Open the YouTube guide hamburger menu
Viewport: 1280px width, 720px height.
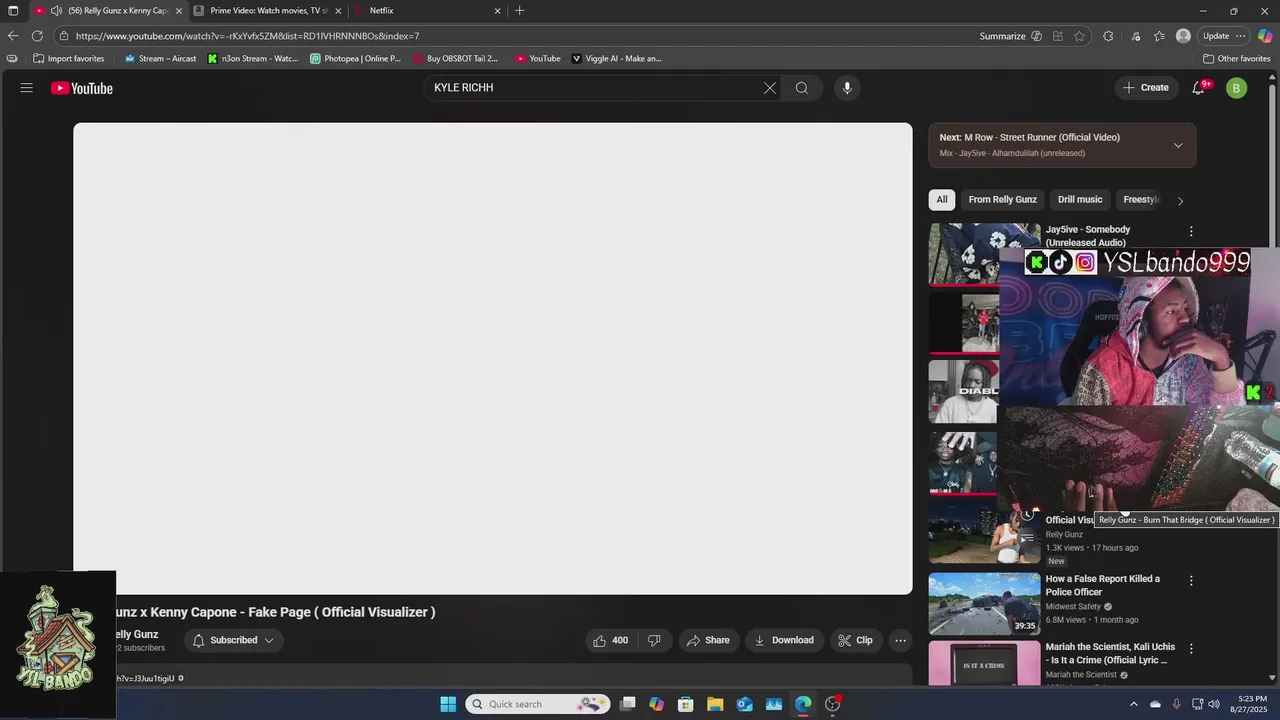[27, 88]
